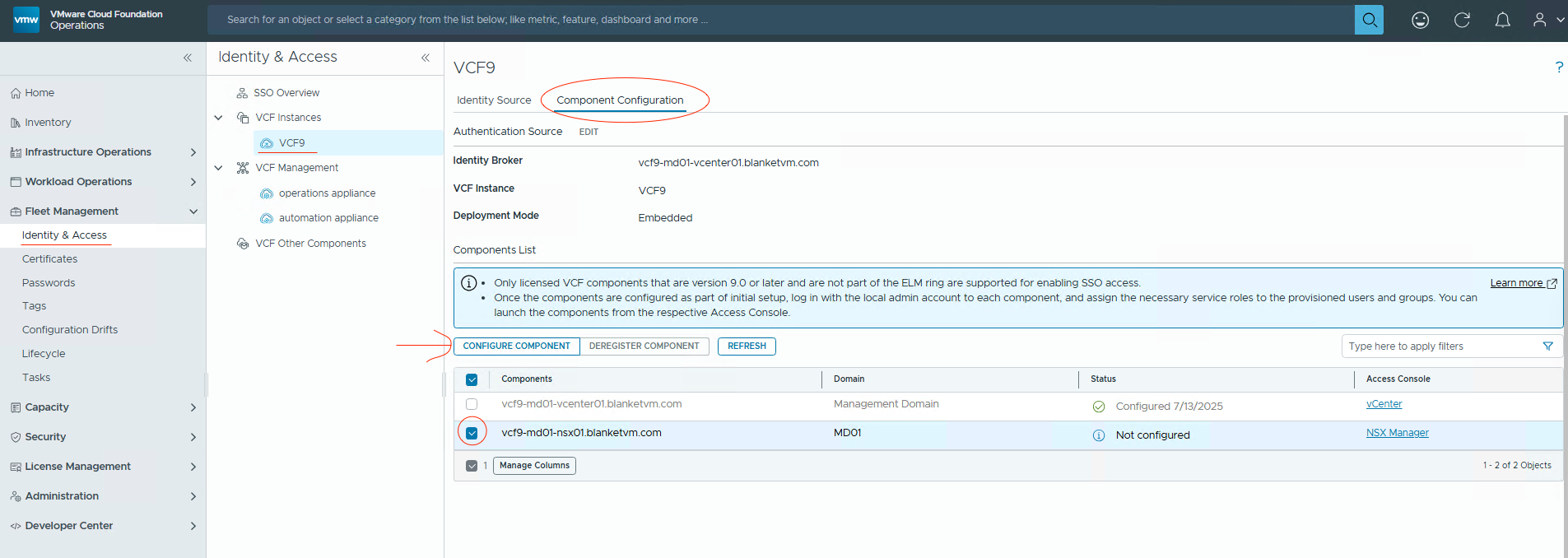Sort by Components column header
1568x558 pixels.
(527, 379)
